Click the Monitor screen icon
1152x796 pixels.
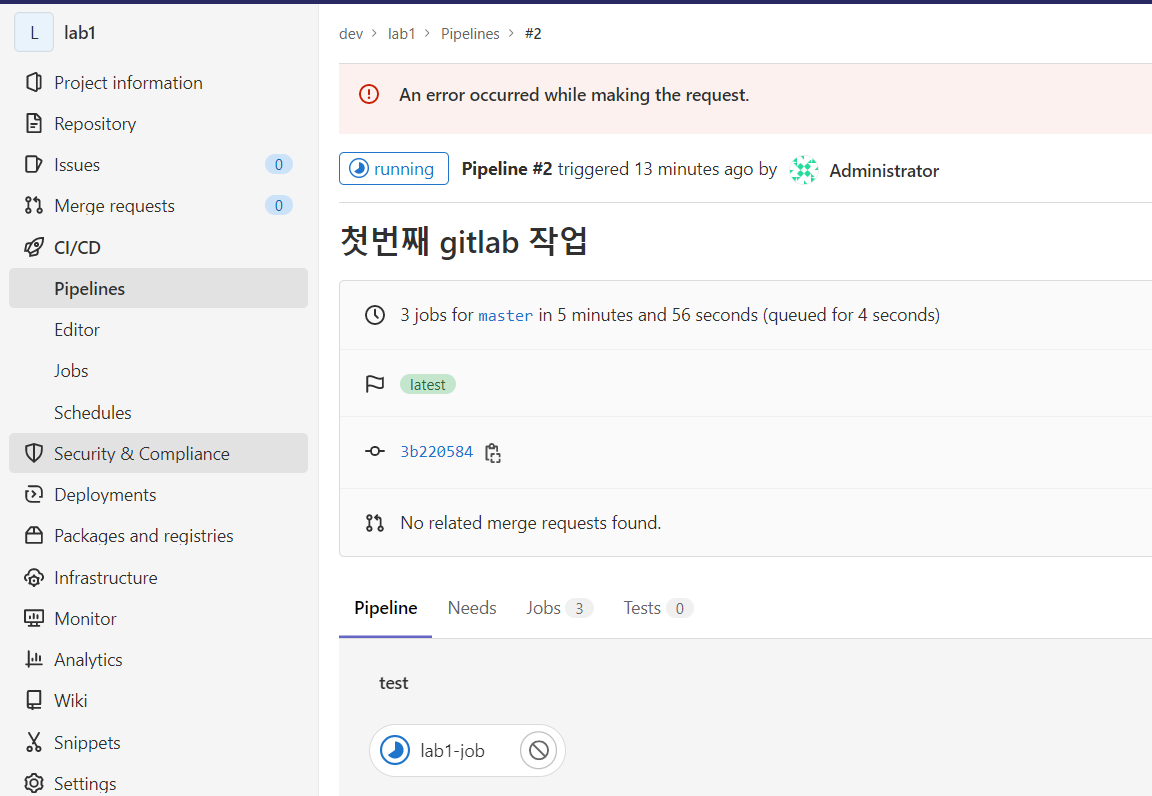[x=34, y=618]
